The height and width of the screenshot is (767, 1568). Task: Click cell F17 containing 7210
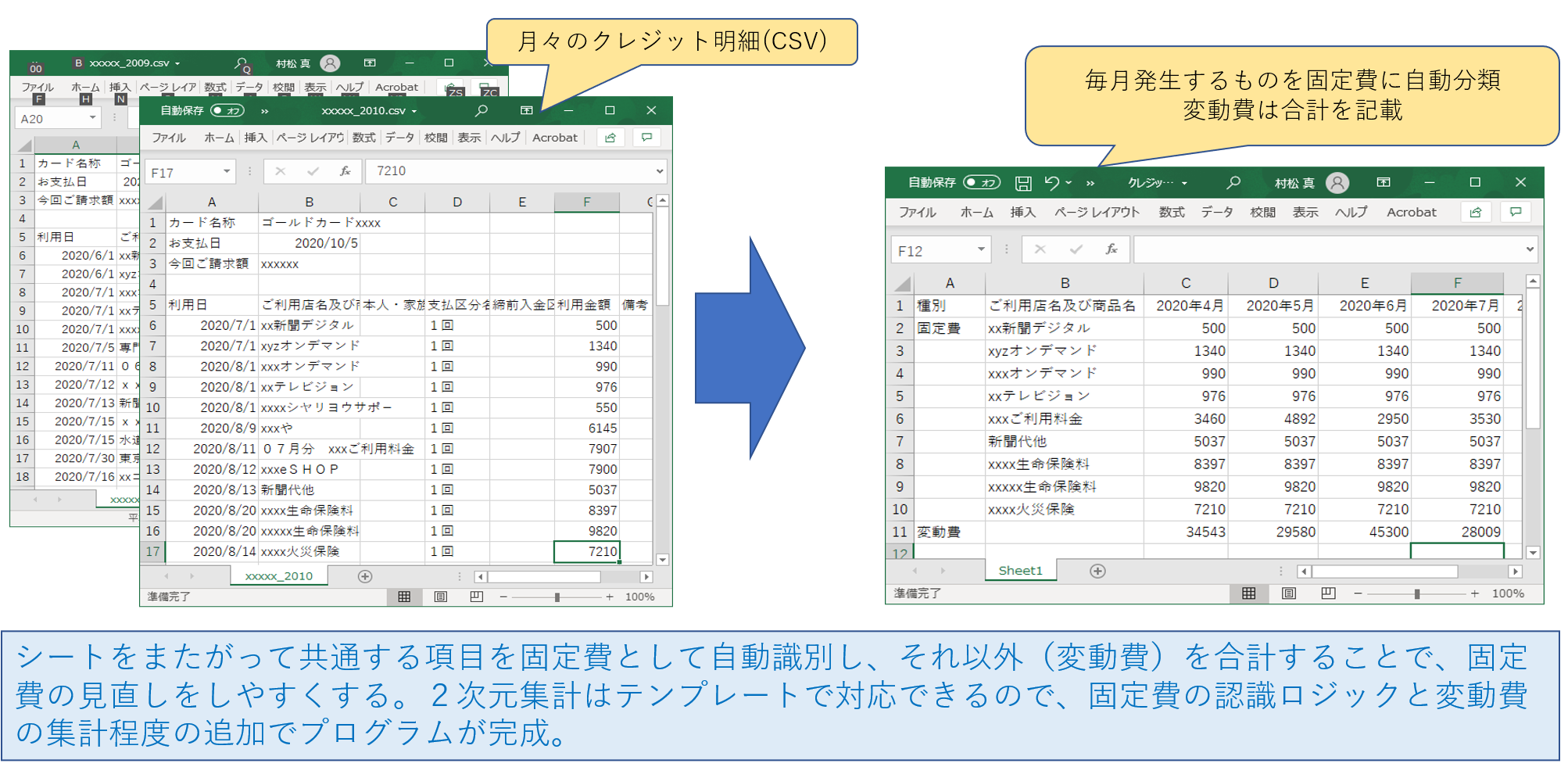click(586, 551)
